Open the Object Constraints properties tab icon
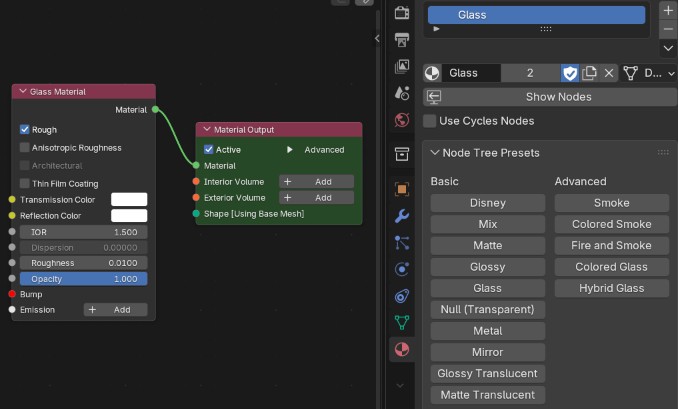The image size is (678, 409). (x=402, y=296)
